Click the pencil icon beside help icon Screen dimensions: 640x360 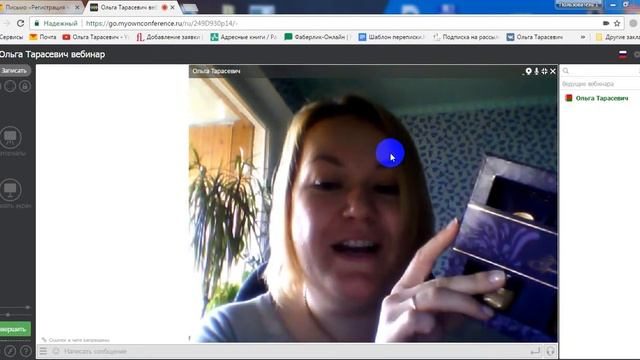click(x=10, y=351)
